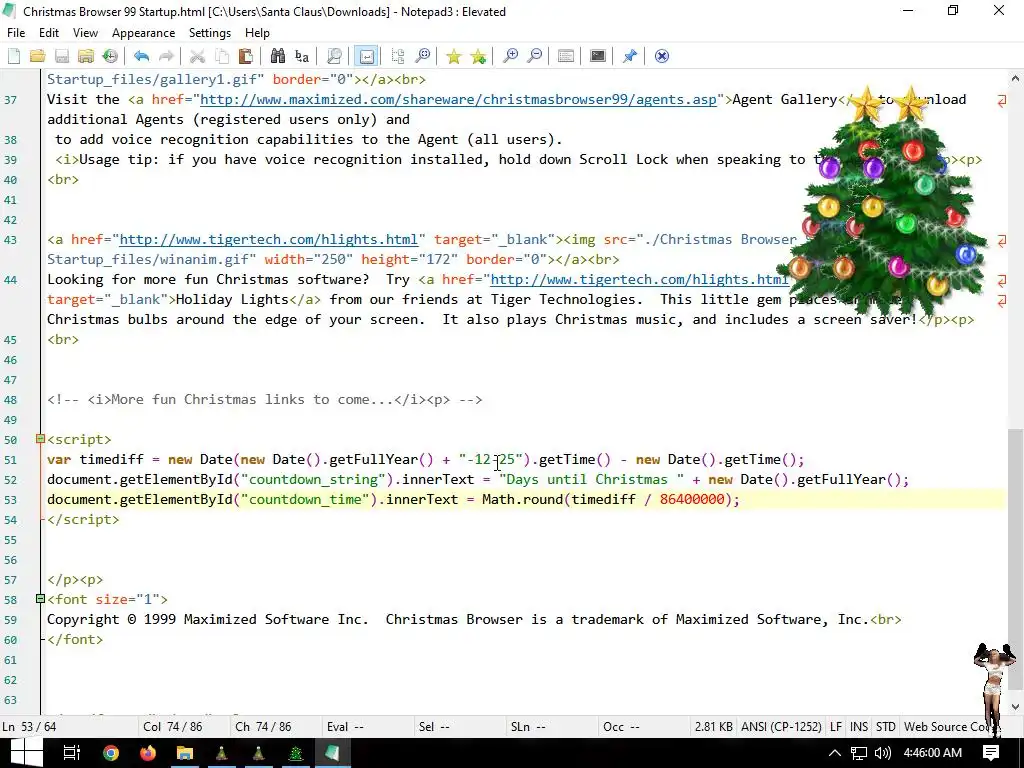Click the magnifier-on-page toolbar icon
Screen dimensions: 1024x768
tap(334, 56)
